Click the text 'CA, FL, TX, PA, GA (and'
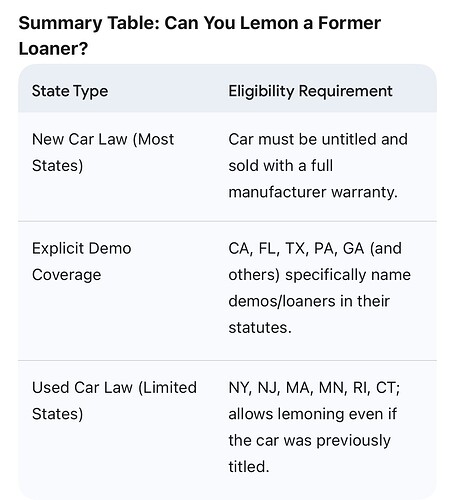Viewport: 455px width, 500px height. click(x=315, y=248)
